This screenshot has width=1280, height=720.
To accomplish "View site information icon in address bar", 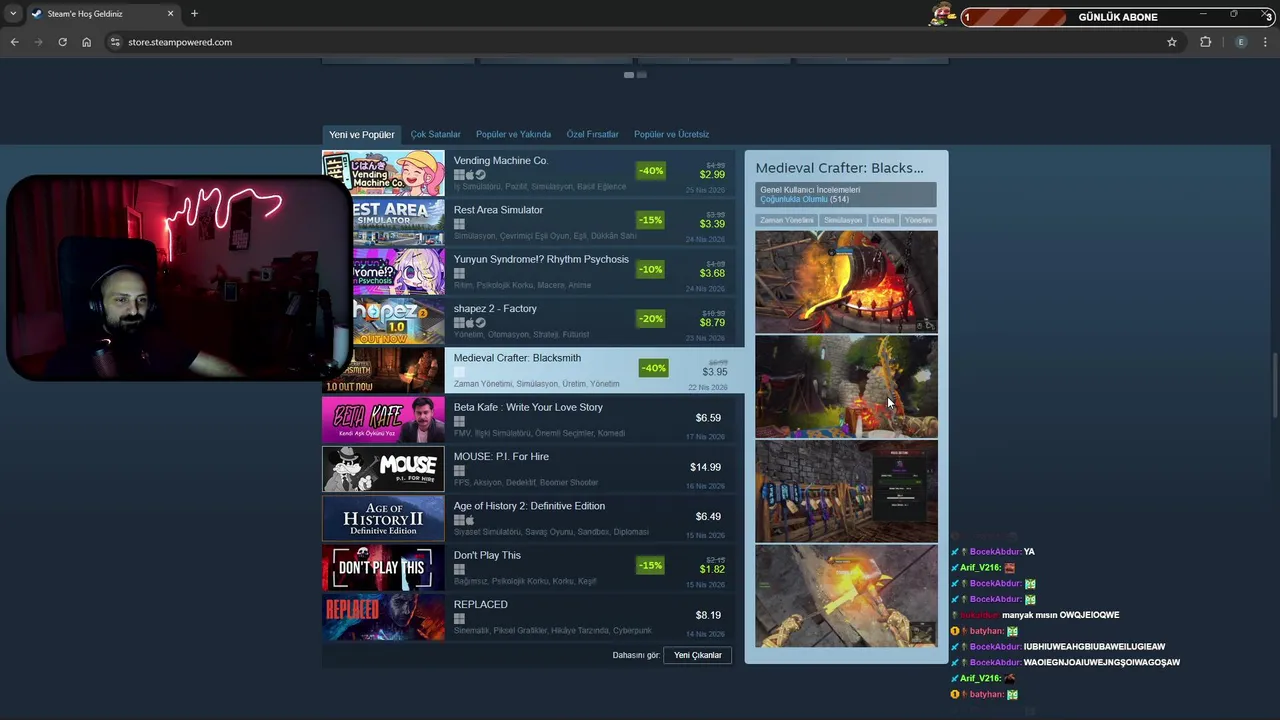I will point(115,42).
